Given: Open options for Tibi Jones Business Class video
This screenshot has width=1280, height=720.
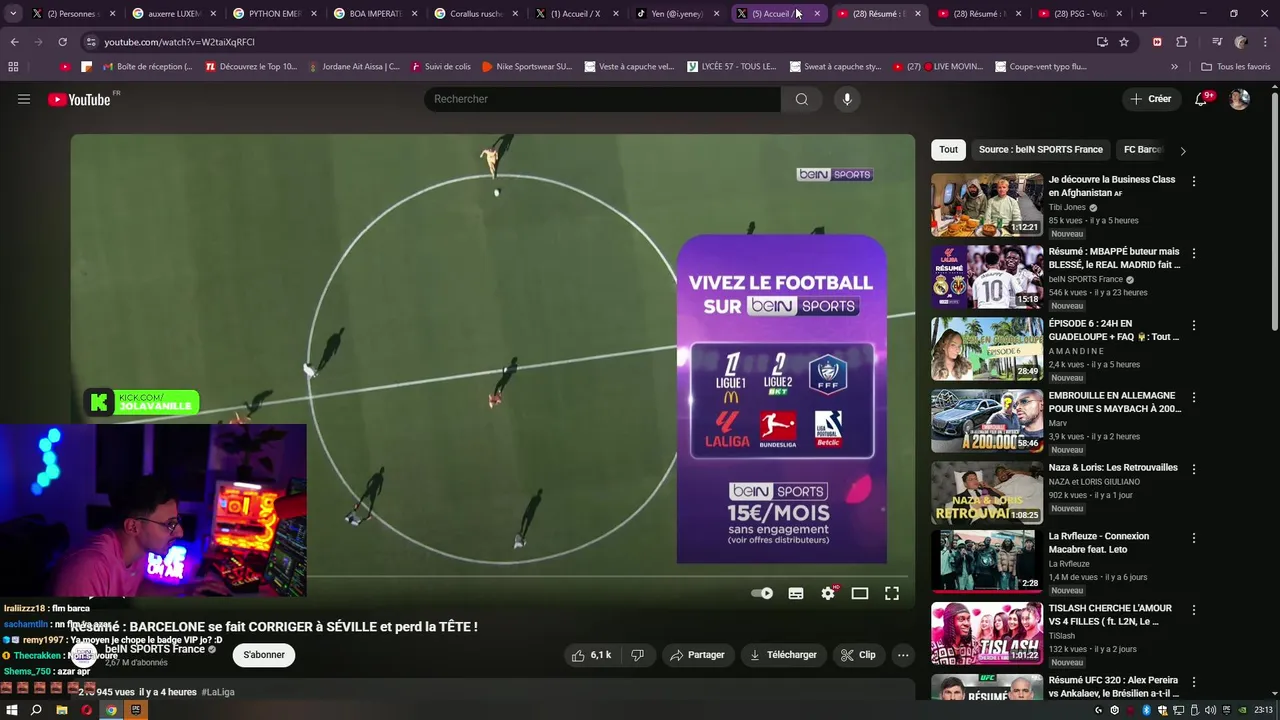Looking at the screenshot, I should click(x=1193, y=182).
